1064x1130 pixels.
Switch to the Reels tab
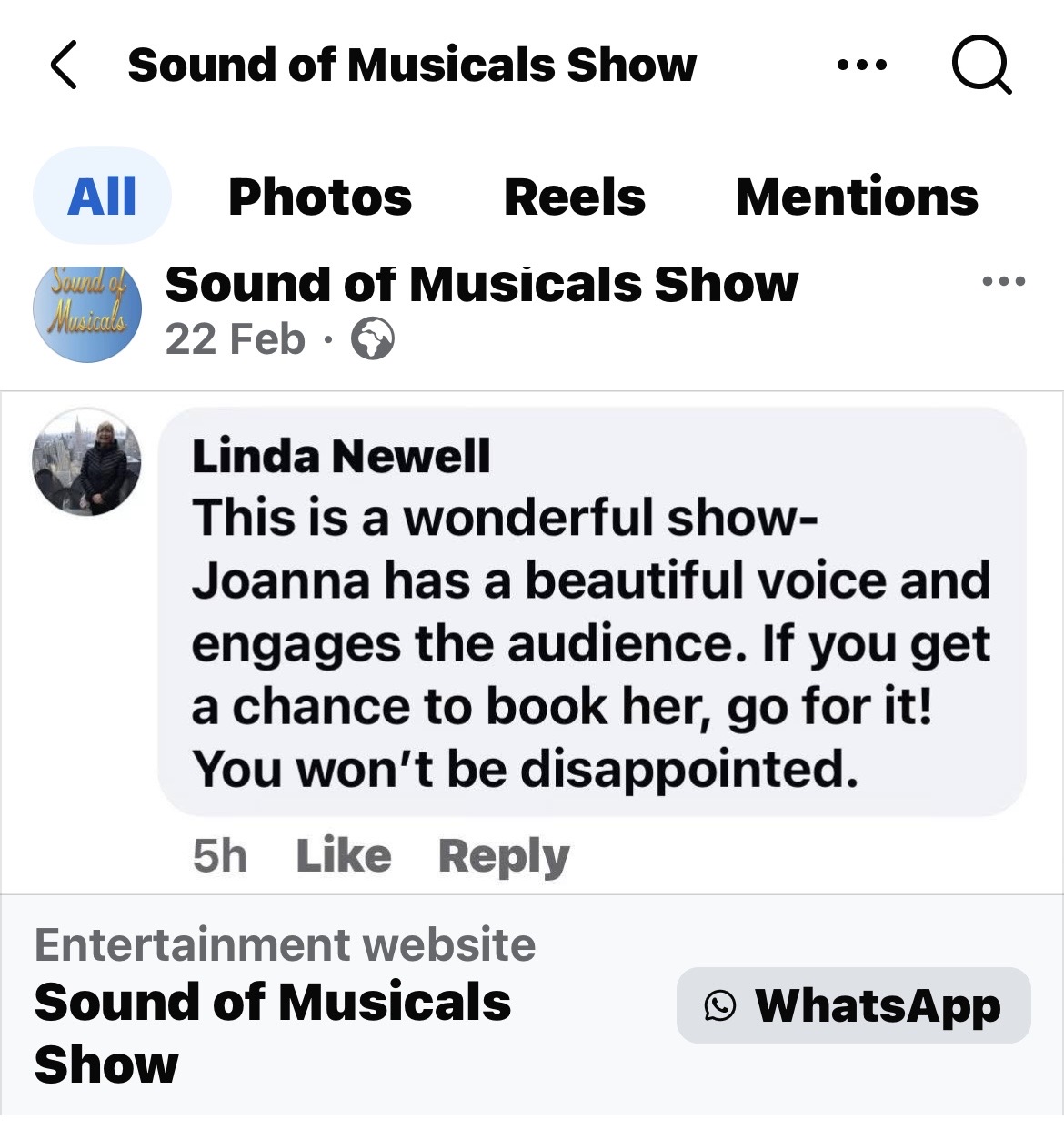tap(575, 197)
